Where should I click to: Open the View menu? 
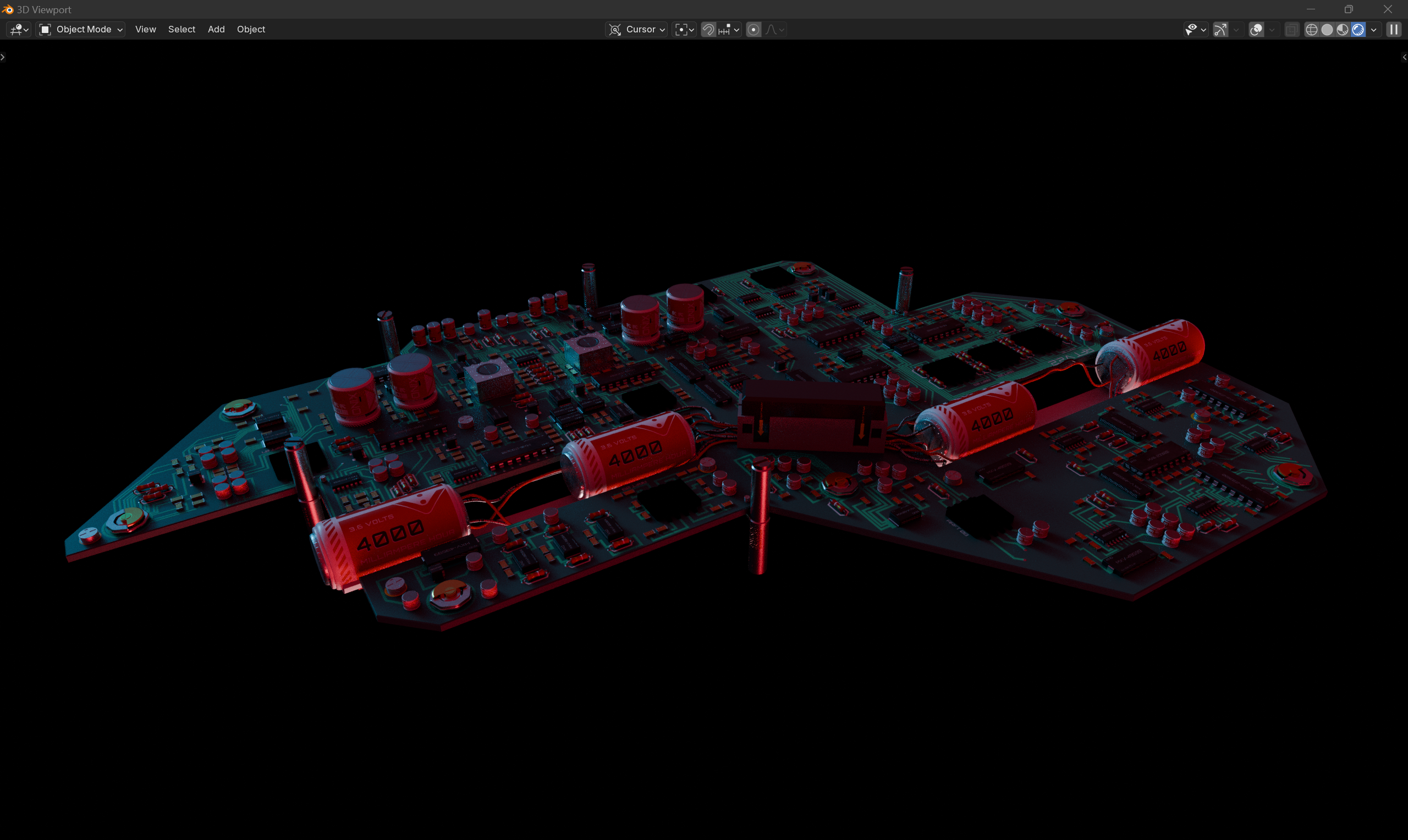coord(146,30)
